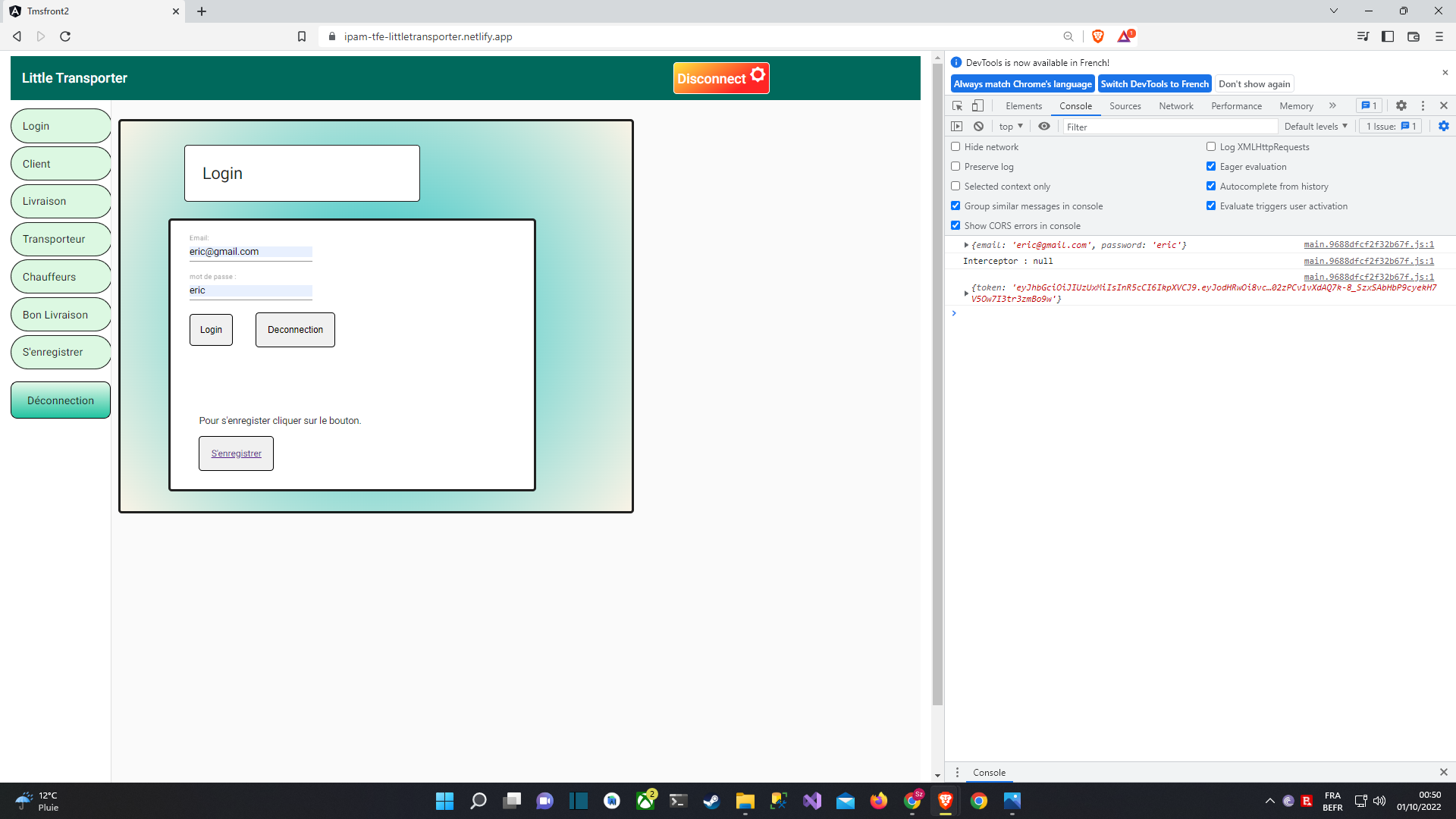Screen dimensions: 1456x819
Task: Open DevTools three-dot customize menu
Action: pos(1423,106)
